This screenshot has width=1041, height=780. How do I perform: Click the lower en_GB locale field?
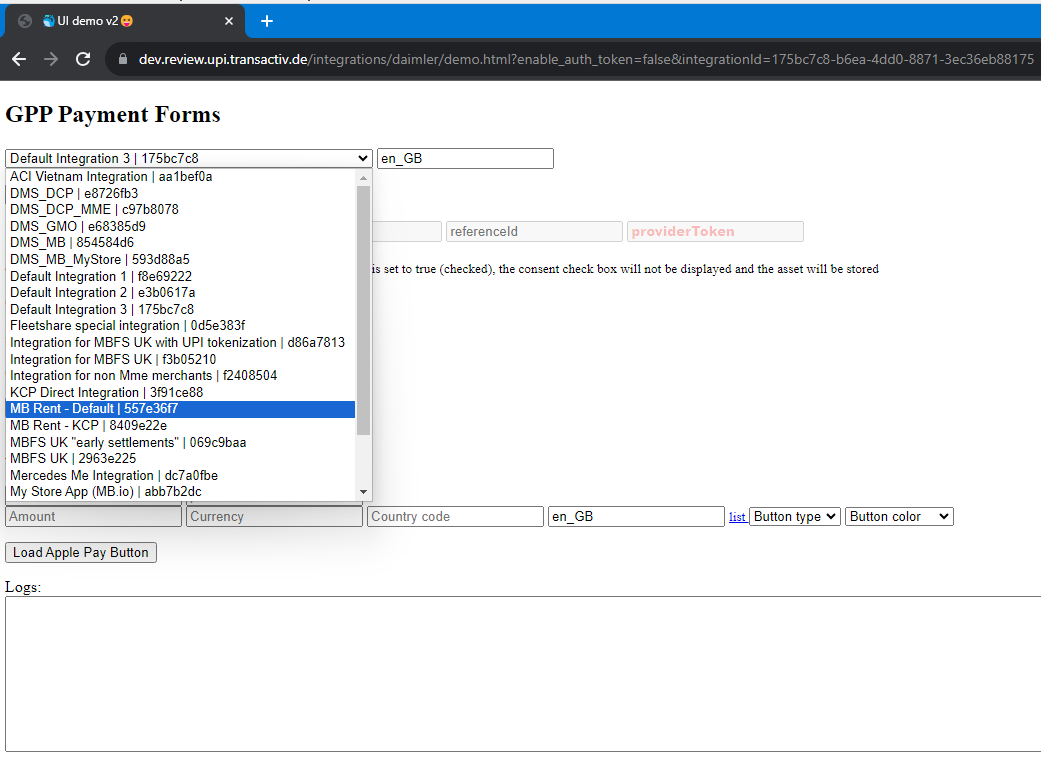tap(636, 516)
